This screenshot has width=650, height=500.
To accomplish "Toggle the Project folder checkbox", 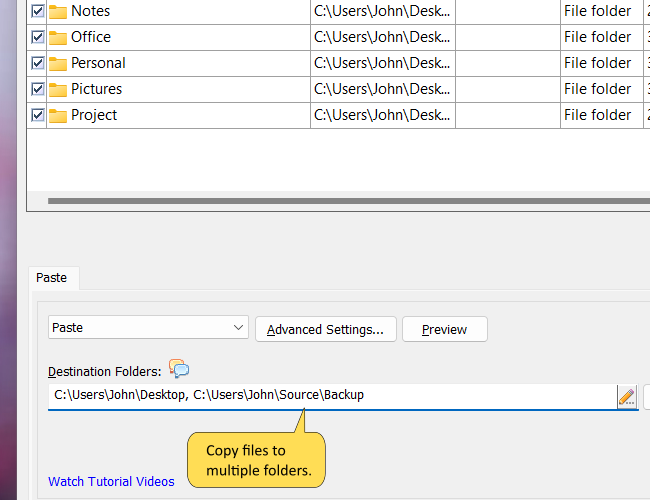I will [x=38, y=116].
